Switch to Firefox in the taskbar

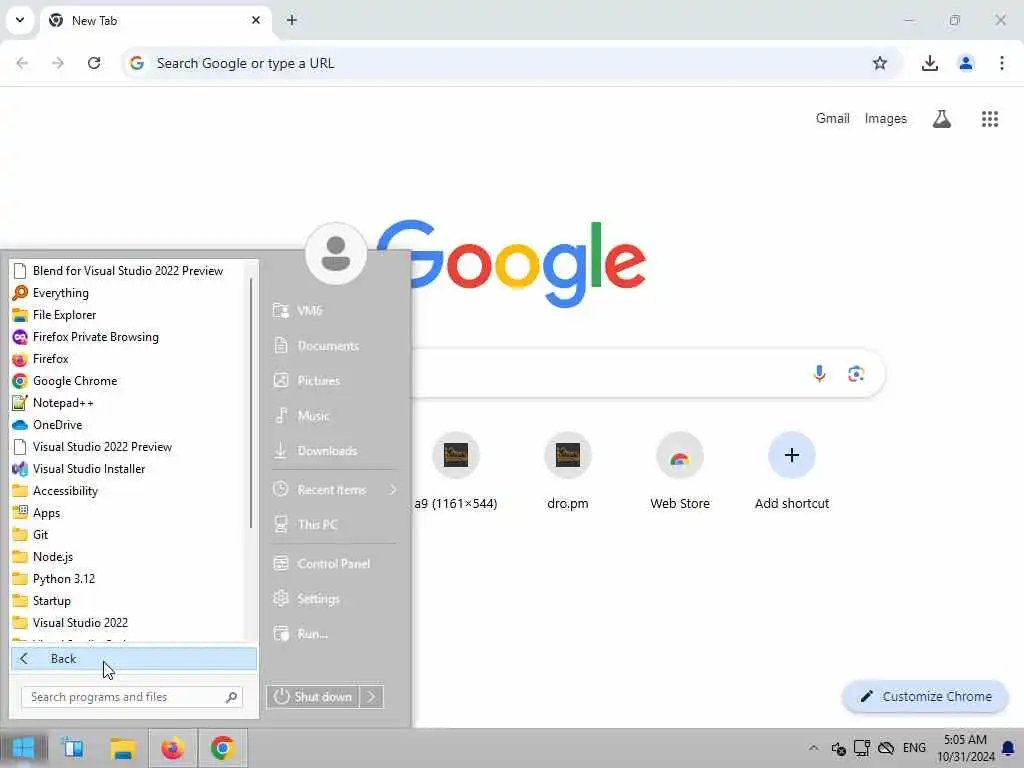[x=172, y=748]
